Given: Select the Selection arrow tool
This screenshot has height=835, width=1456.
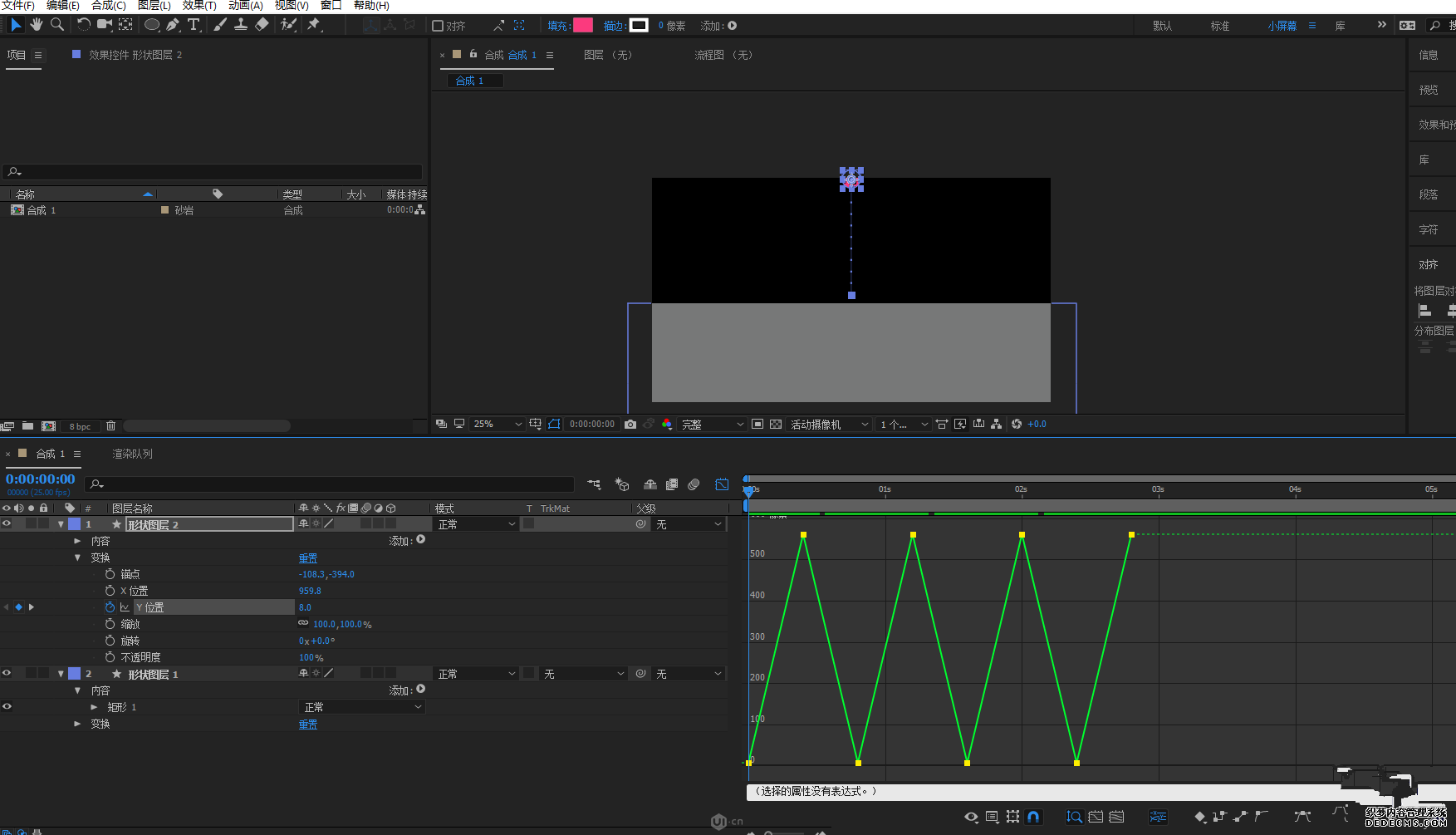Looking at the screenshot, I should click(15, 25).
